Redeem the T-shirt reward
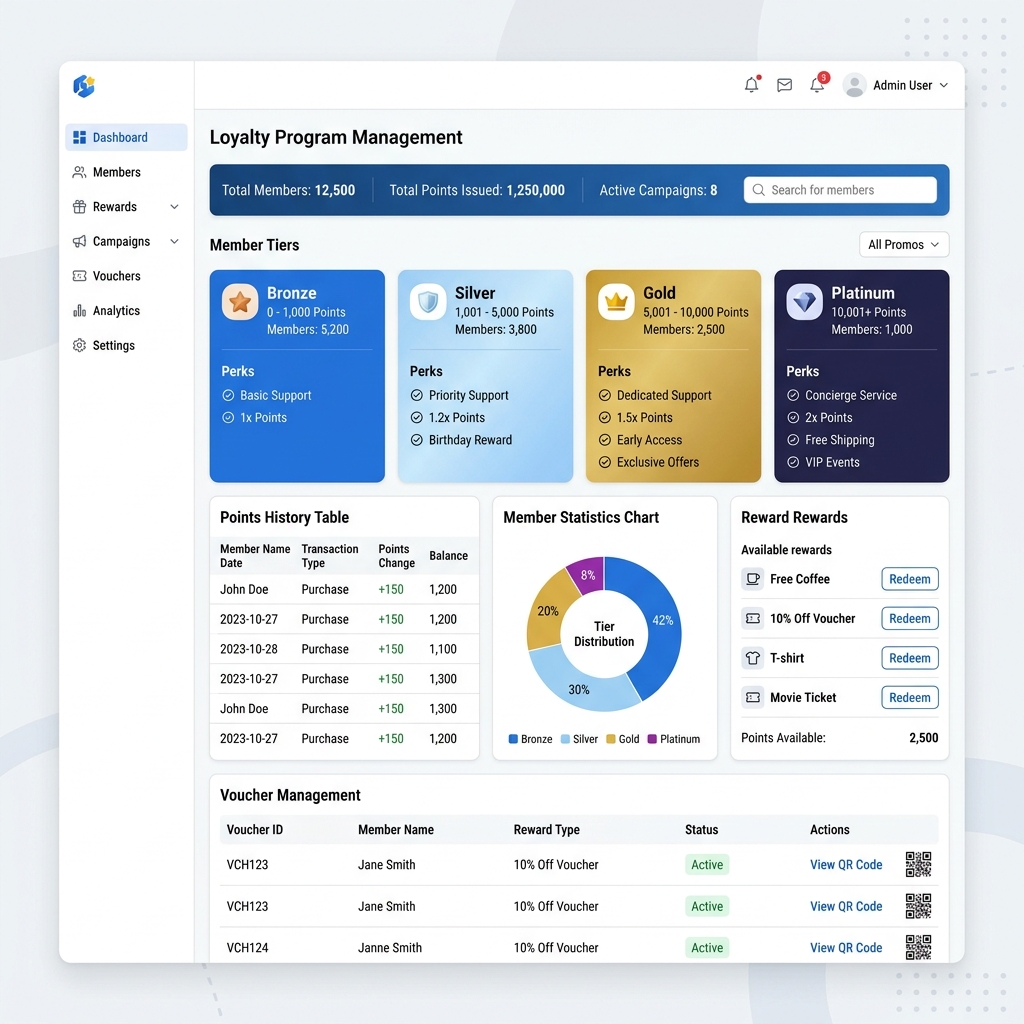Screen dimensions: 1024x1024 pyautogui.click(x=910, y=658)
